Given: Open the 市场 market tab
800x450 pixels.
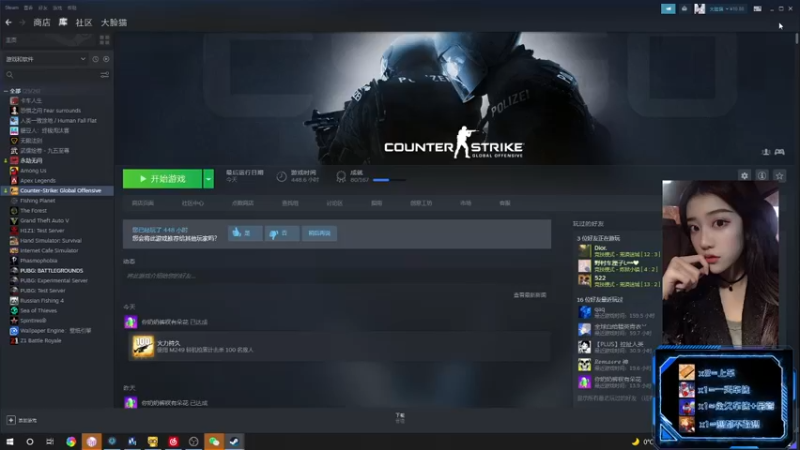Looking at the screenshot, I should (x=465, y=203).
